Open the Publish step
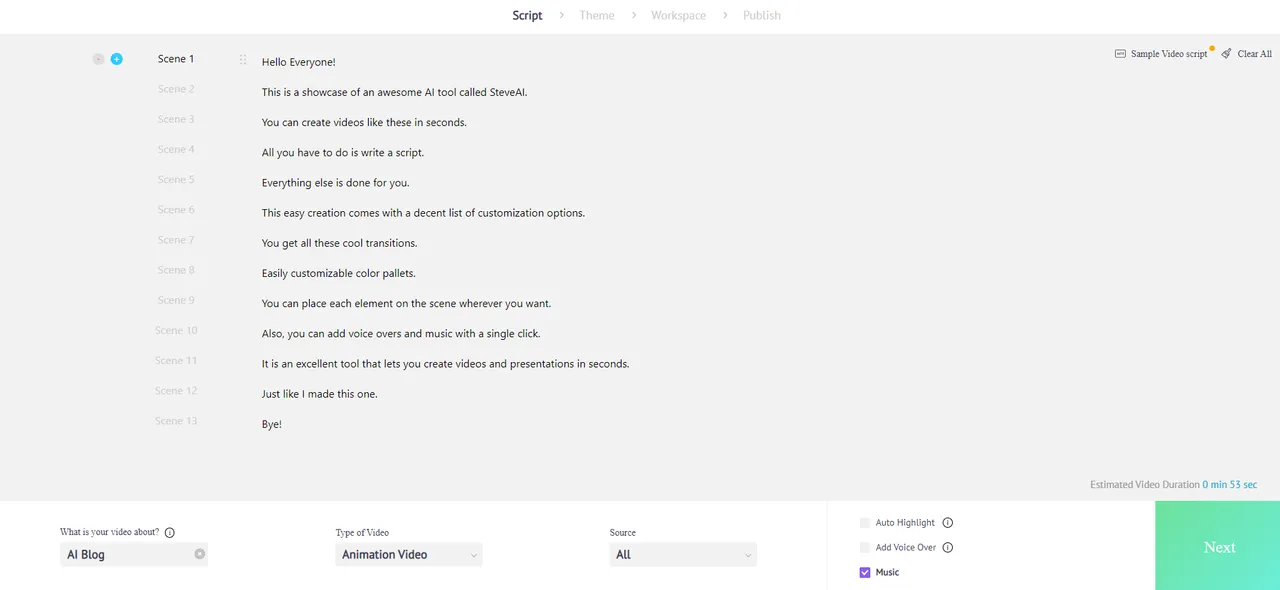This screenshot has width=1280, height=590. pos(762,16)
